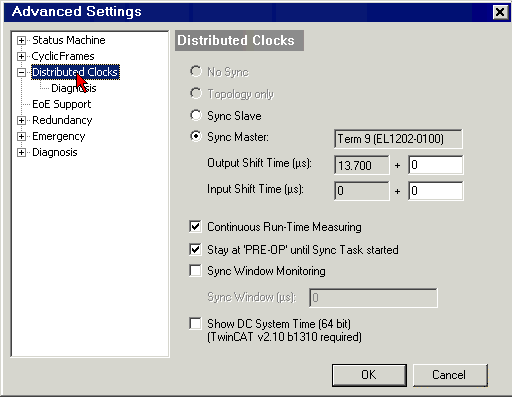Expand the Emergency tree node

coord(21,136)
